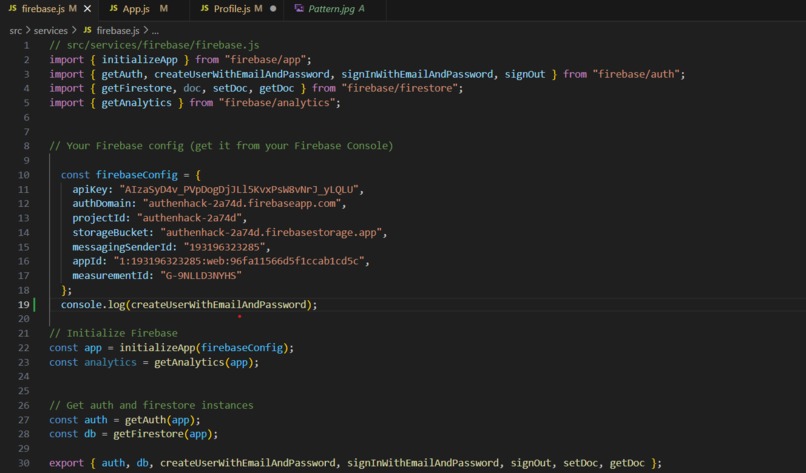Click the authDomain value string
Image resolution: width=806 pixels, height=473 pixels.
(x=242, y=204)
